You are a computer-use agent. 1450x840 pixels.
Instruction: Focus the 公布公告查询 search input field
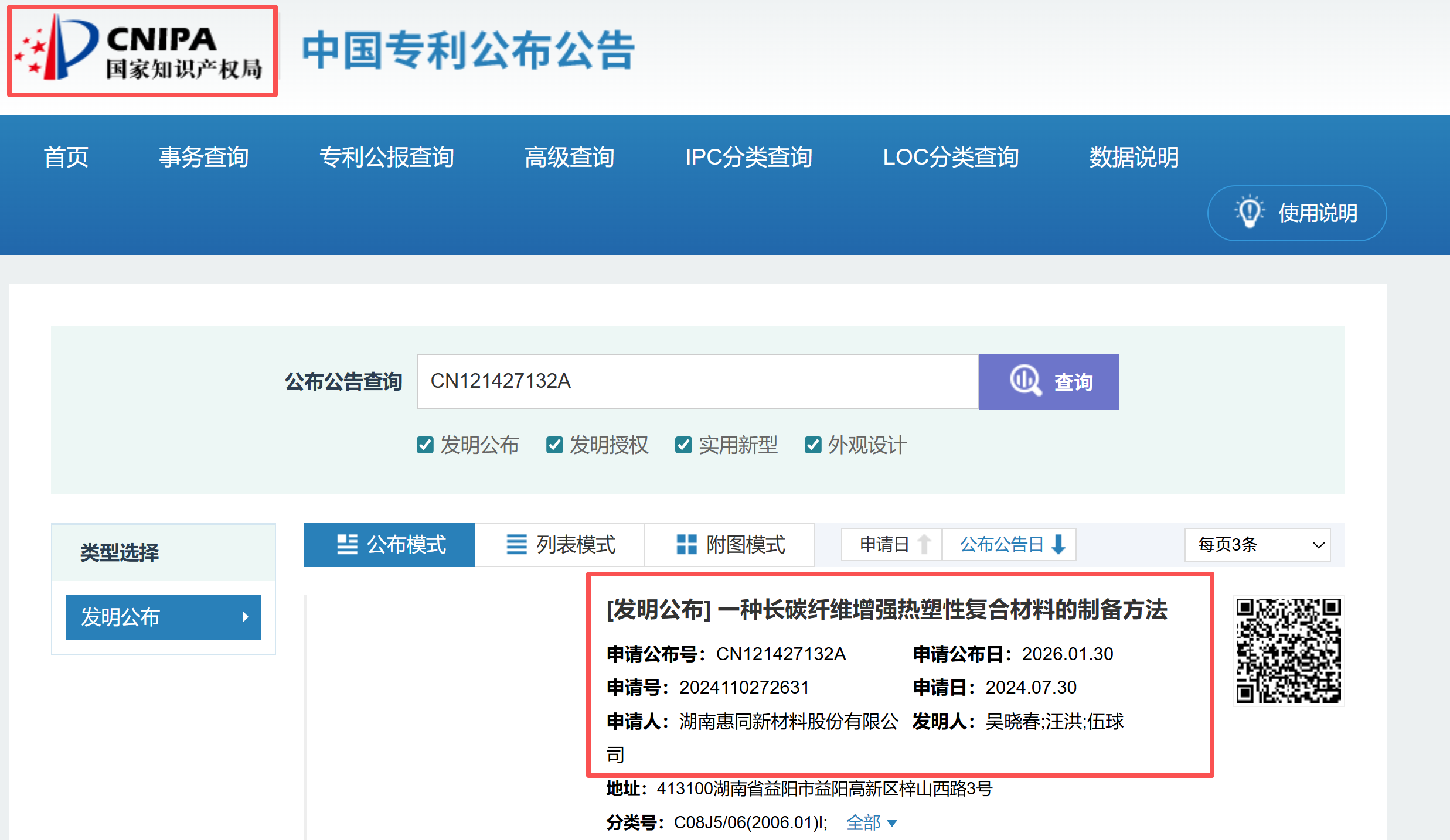point(697,381)
